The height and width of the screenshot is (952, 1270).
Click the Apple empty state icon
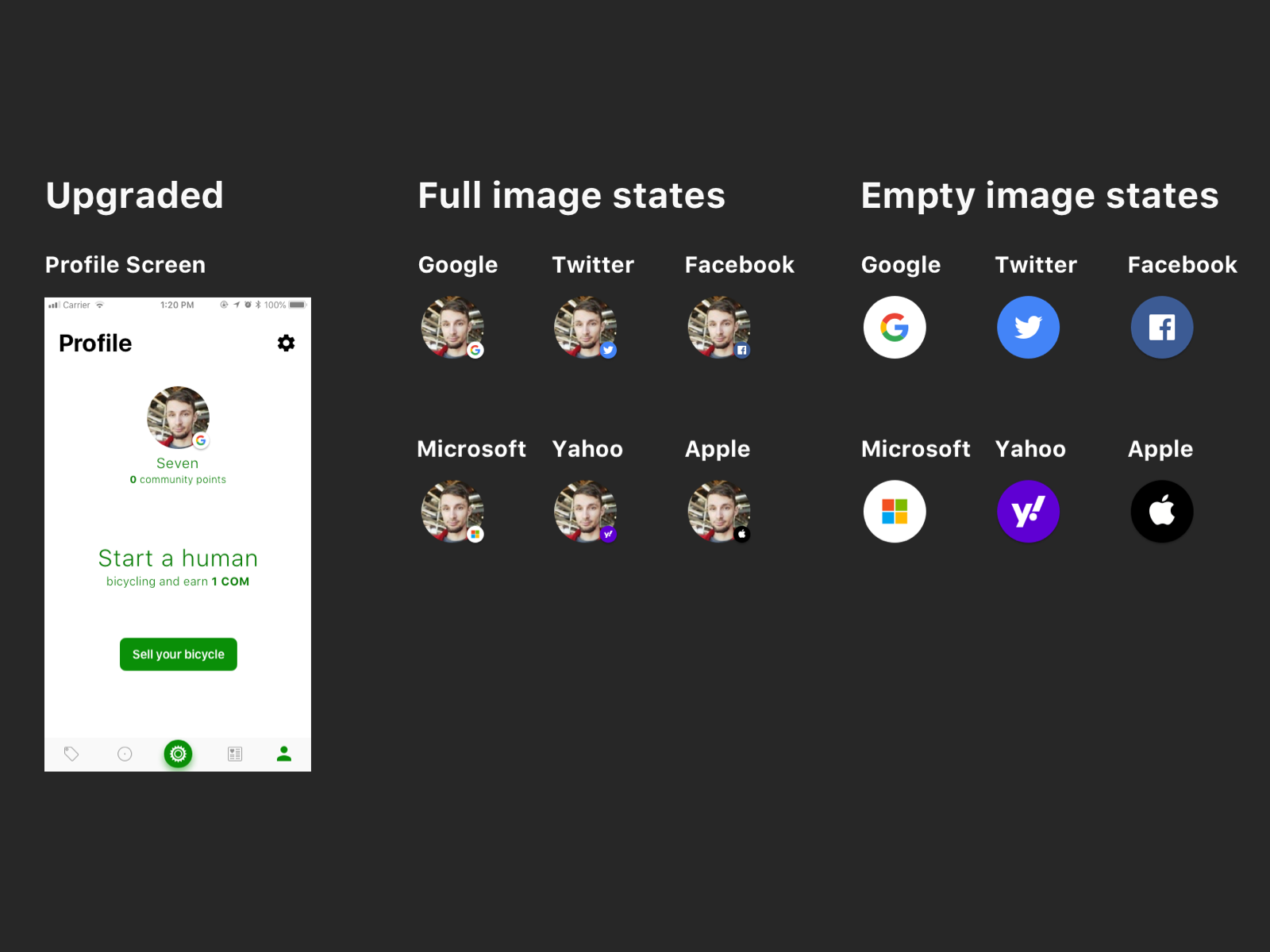pyautogui.click(x=1161, y=511)
